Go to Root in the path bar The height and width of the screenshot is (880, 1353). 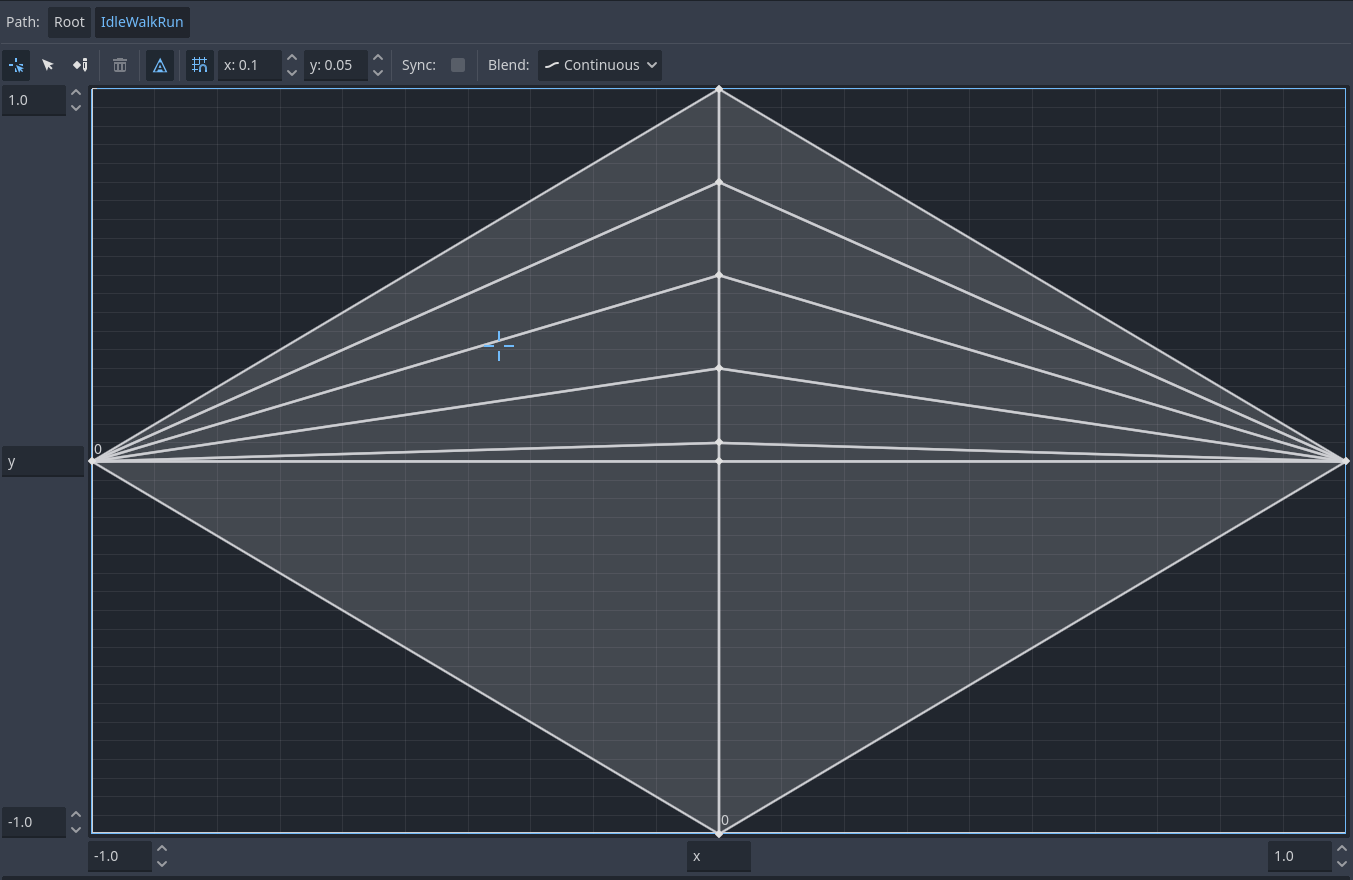pos(69,22)
